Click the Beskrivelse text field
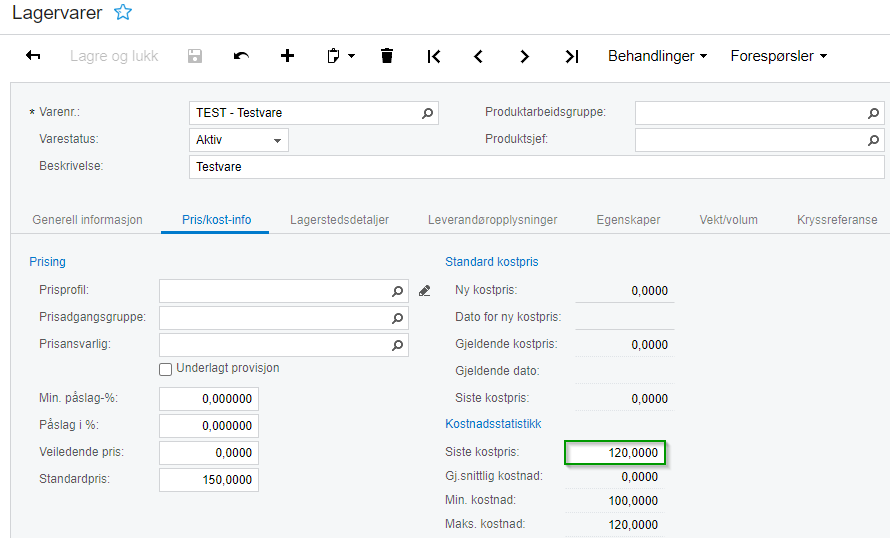This screenshot has width=890, height=538. click(x=536, y=167)
